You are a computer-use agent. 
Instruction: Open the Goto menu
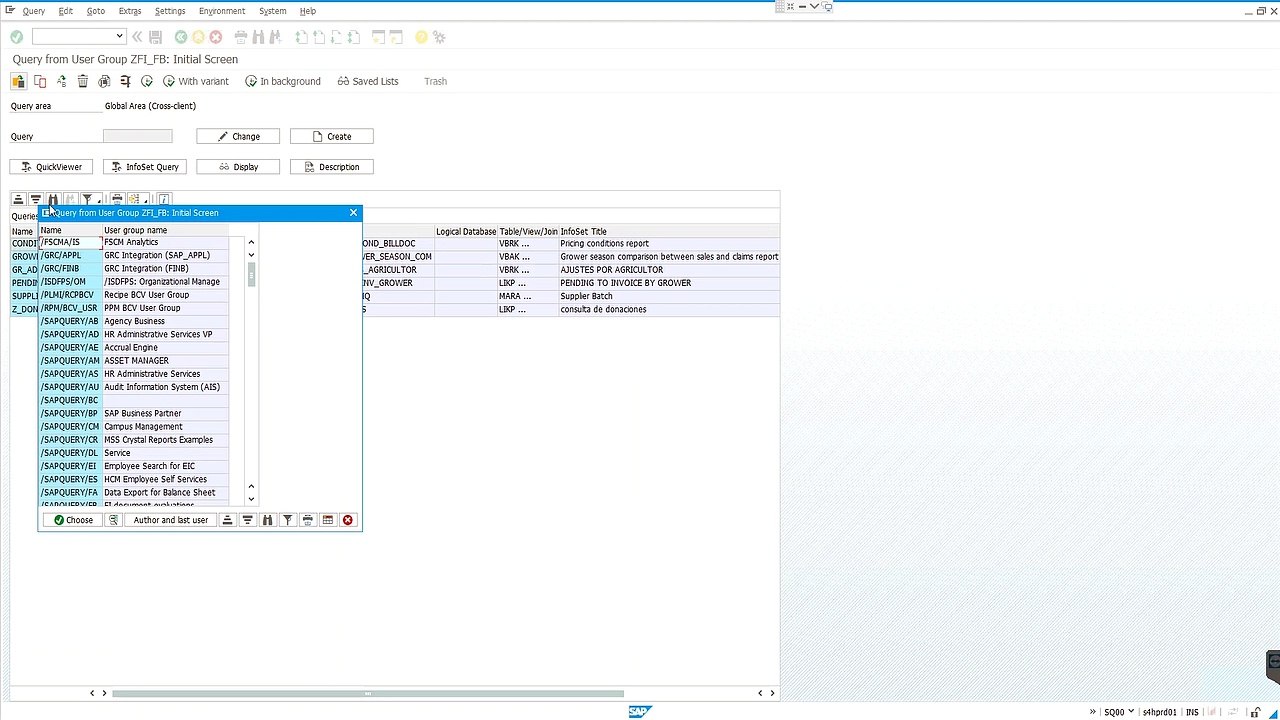click(x=96, y=11)
